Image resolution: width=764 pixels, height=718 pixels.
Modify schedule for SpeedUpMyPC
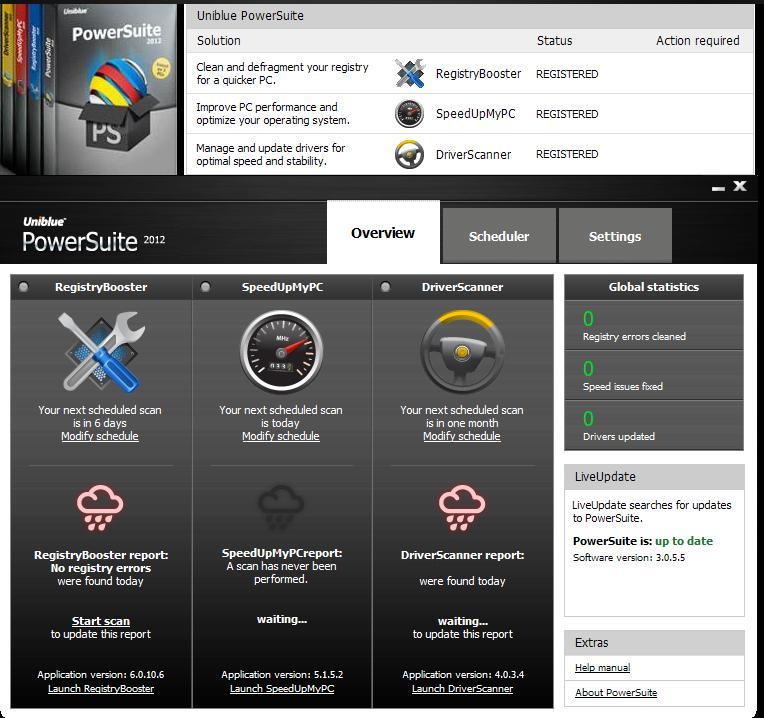[281, 436]
